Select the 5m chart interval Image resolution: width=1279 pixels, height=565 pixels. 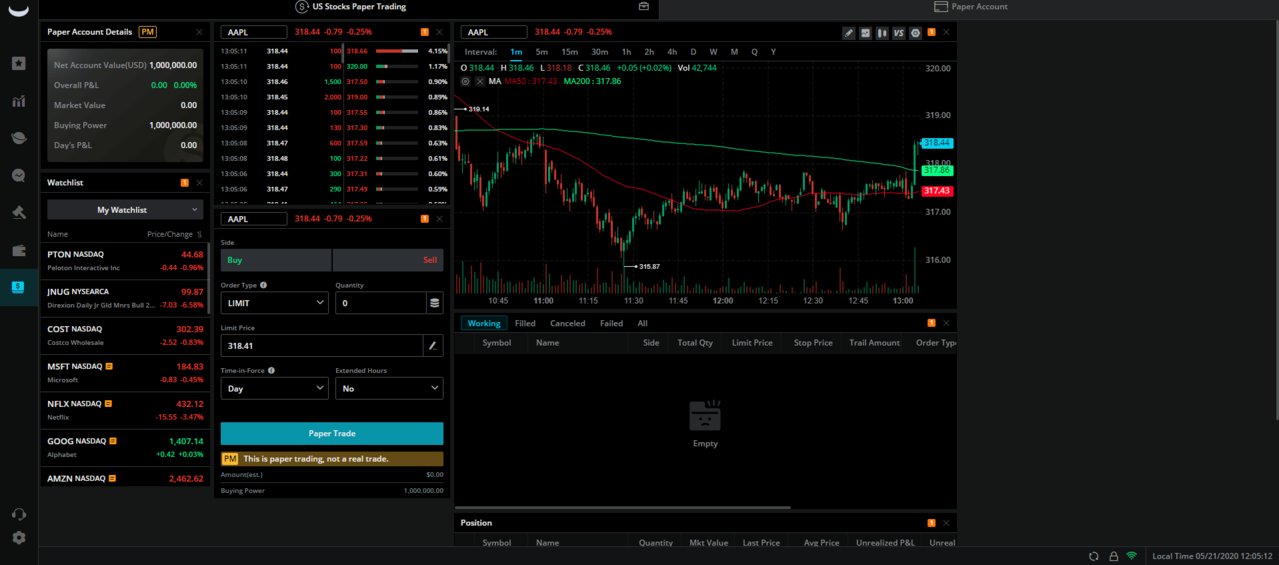(542, 52)
